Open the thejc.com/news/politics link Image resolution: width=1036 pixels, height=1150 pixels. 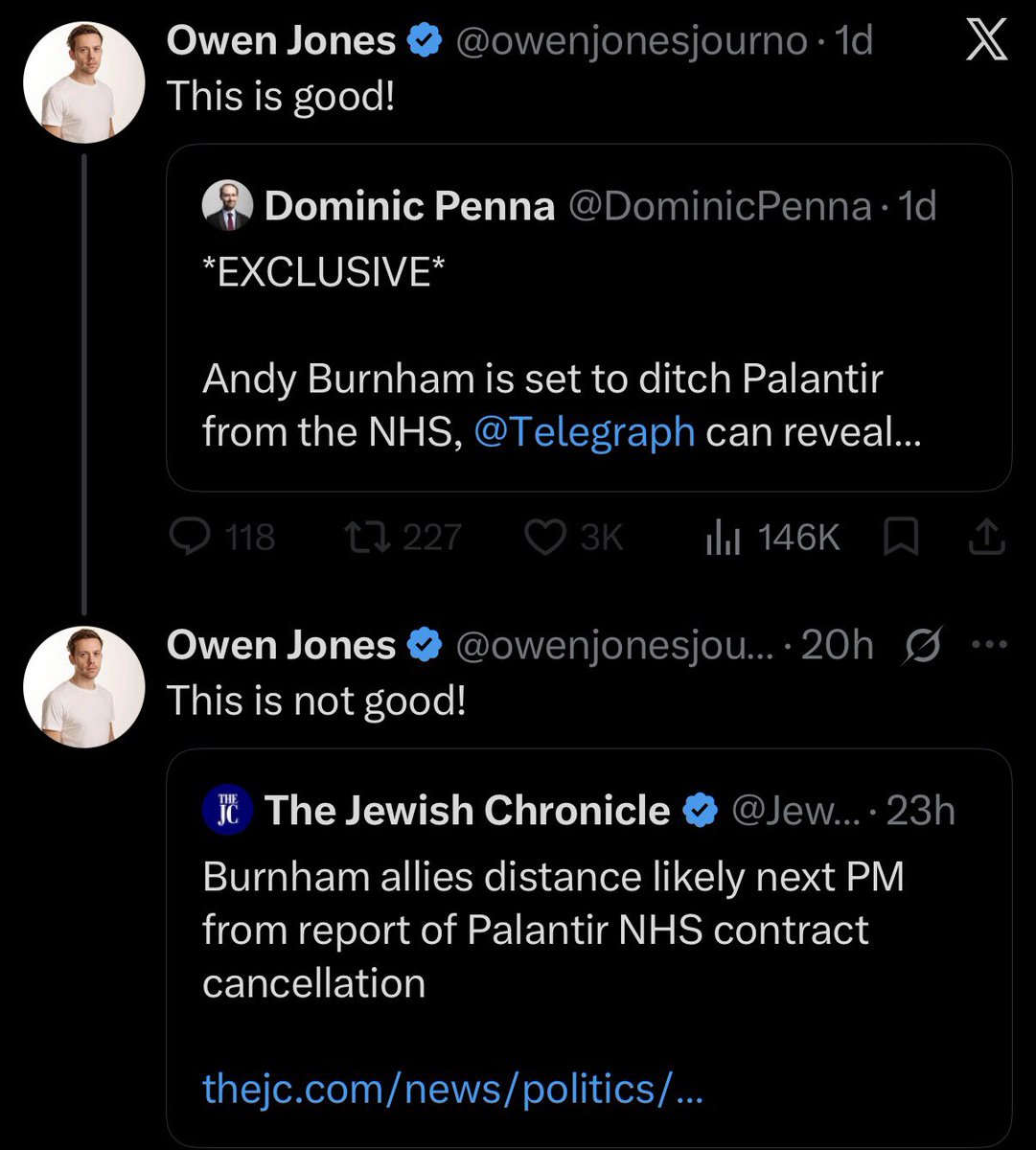453,1089
